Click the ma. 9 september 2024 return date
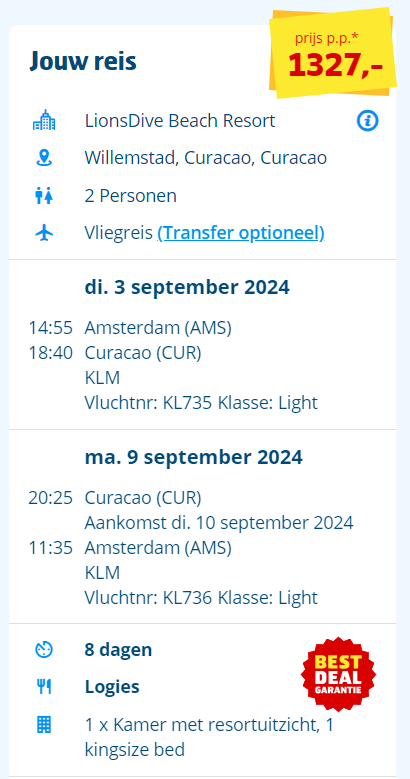The height and width of the screenshot is (779, 410). [193, 457]
